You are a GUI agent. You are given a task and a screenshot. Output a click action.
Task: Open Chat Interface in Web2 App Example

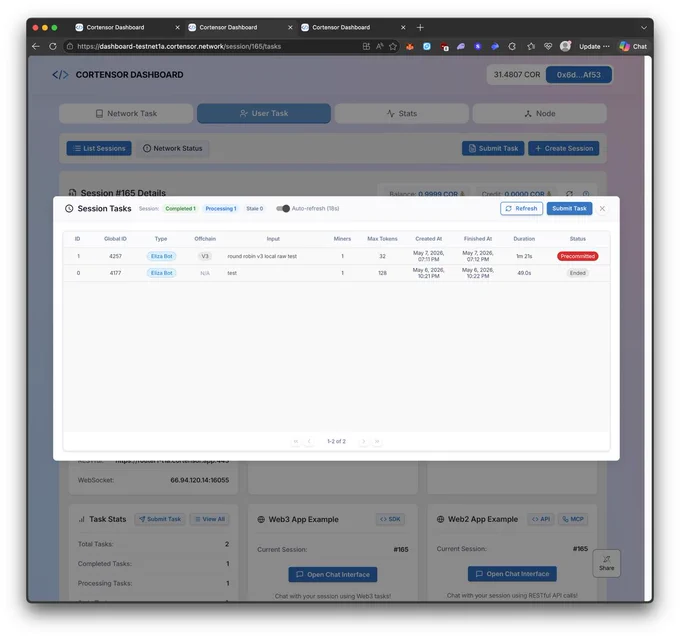(512, 574)
